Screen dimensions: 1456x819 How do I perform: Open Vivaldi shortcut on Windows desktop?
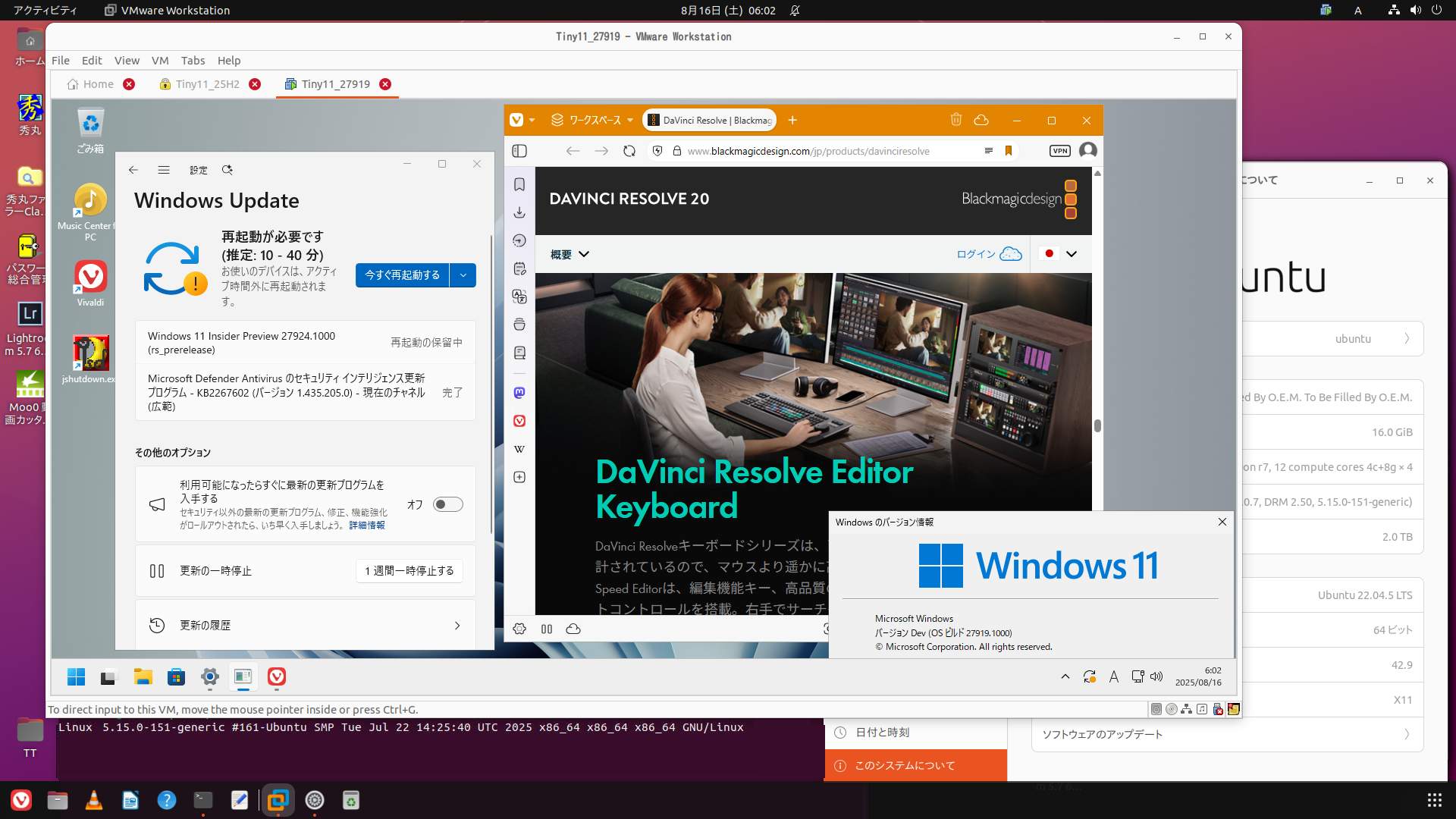pos(90,284)
